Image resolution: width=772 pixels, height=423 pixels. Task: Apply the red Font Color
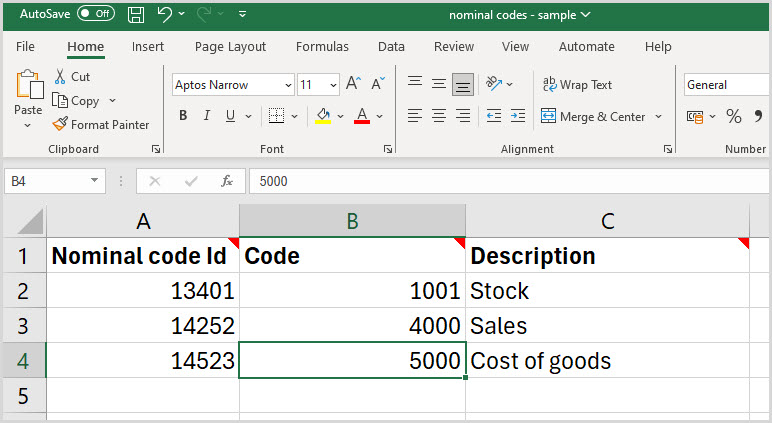(362, 116)
